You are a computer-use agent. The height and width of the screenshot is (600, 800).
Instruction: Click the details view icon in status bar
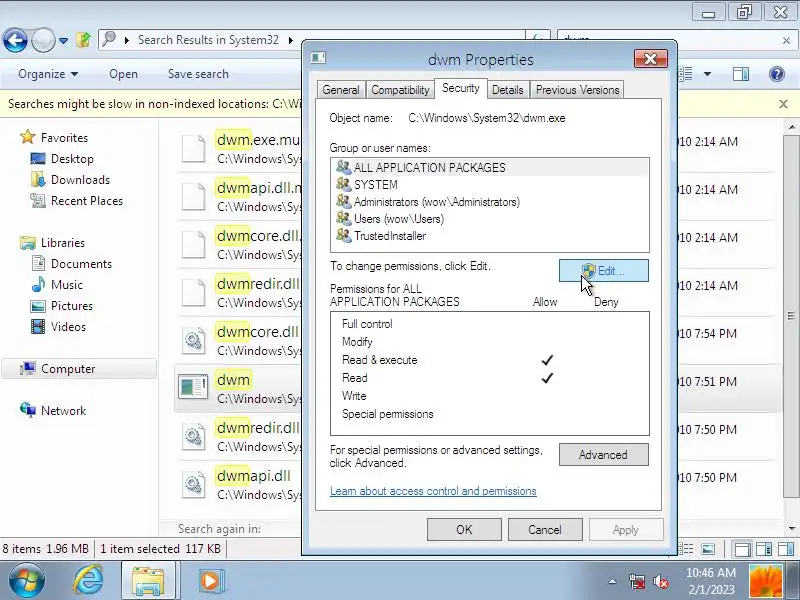tap(686, 549)
